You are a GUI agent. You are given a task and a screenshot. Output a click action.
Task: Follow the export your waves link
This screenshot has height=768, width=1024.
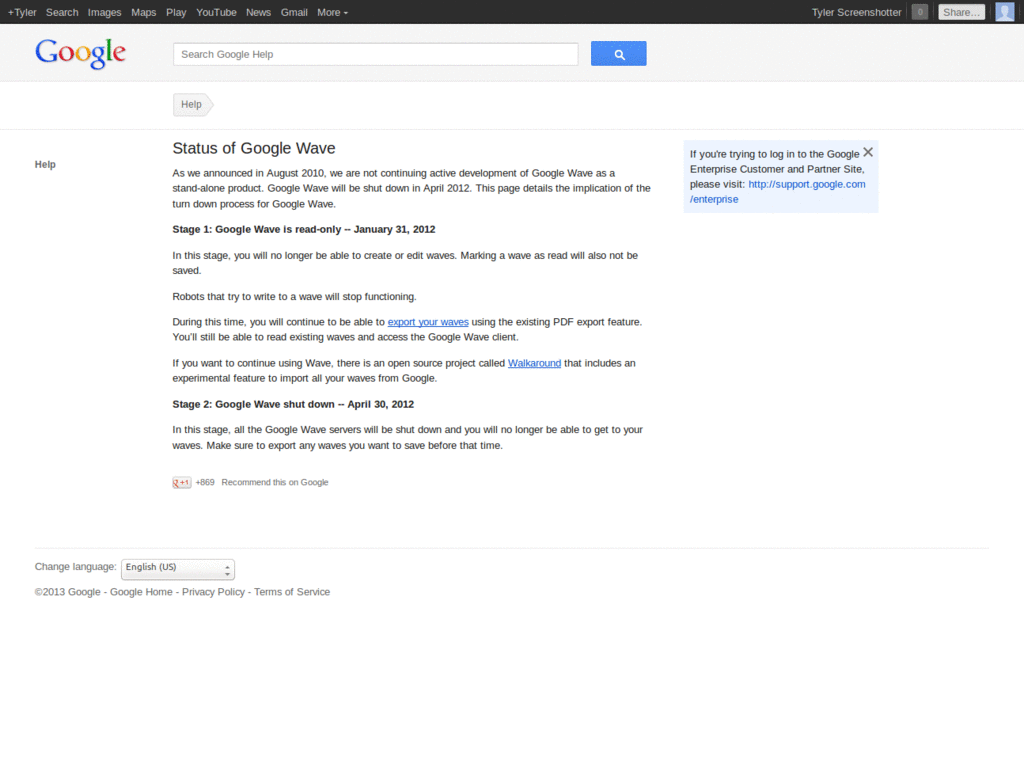428,322
